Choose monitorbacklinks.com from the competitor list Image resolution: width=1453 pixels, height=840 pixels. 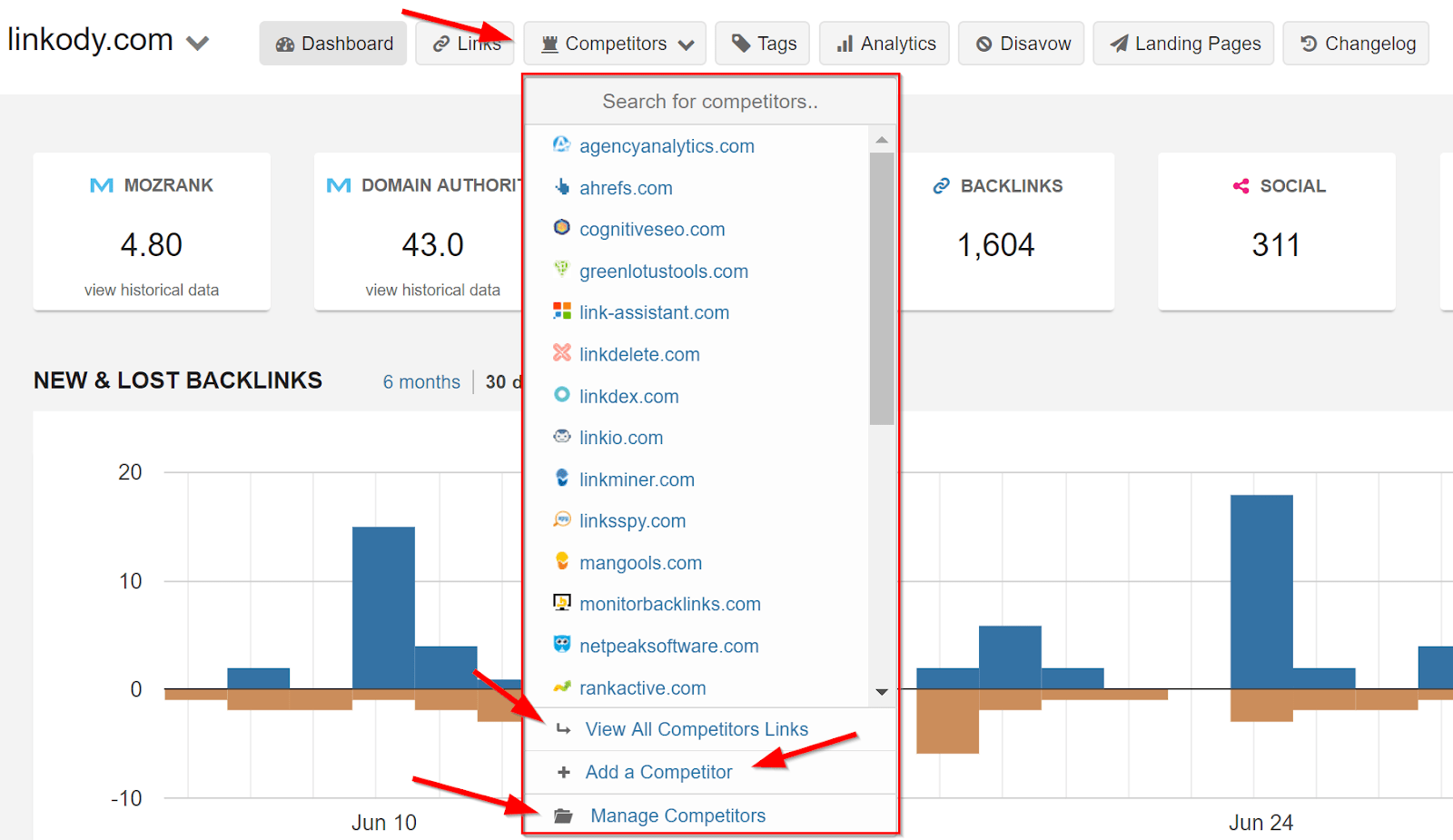point(669,604)
